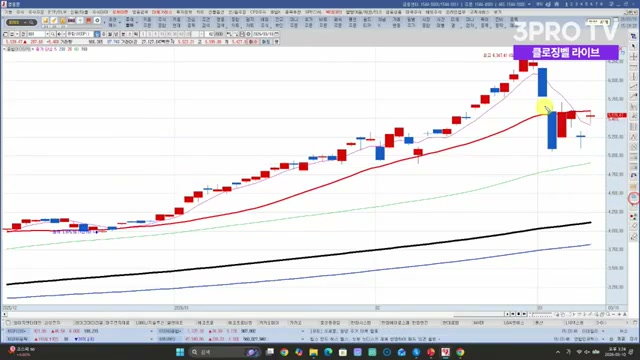Open the Mail app icon on the taskbar
The image size is (640, 360).
(402, 352)
